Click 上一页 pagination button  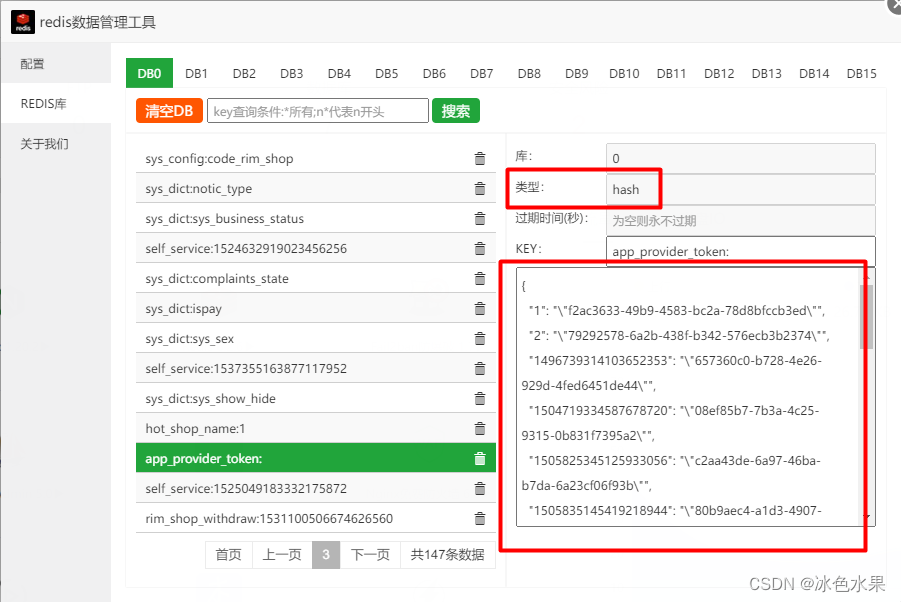coord(282,554)
